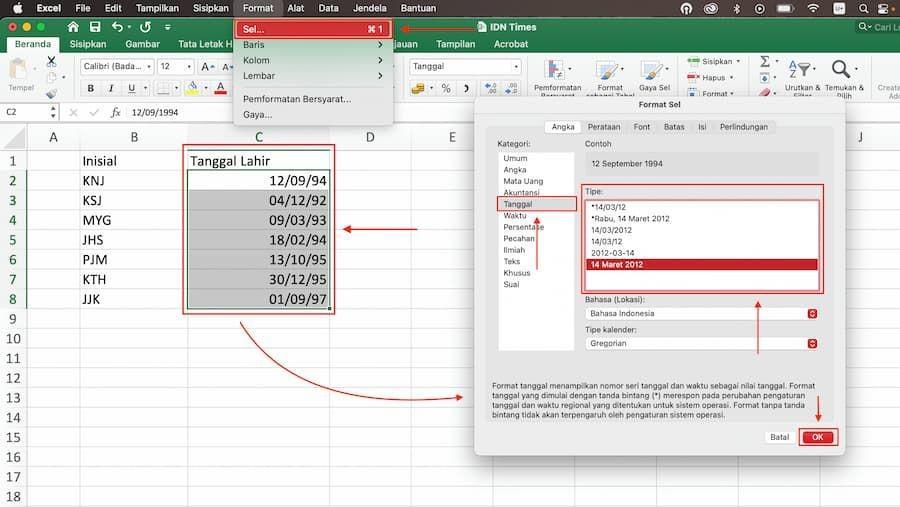Click the Undo arrow icon
Viewport: 900px width, 507px height.
click(x=118, y=27)
